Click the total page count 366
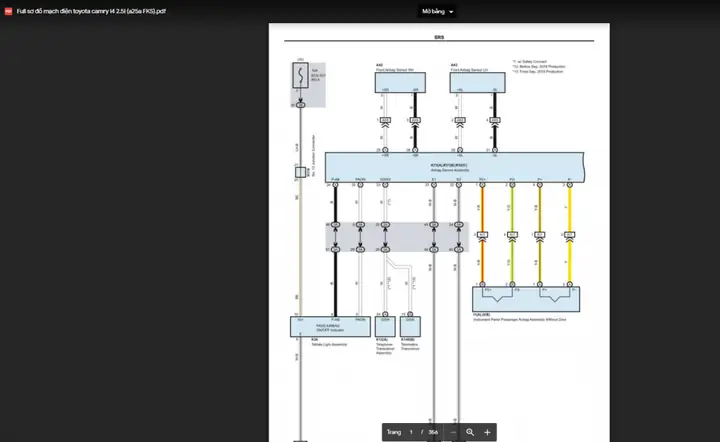Image resolution: width=720 pixels, height=442 pixels. point(433,432)
